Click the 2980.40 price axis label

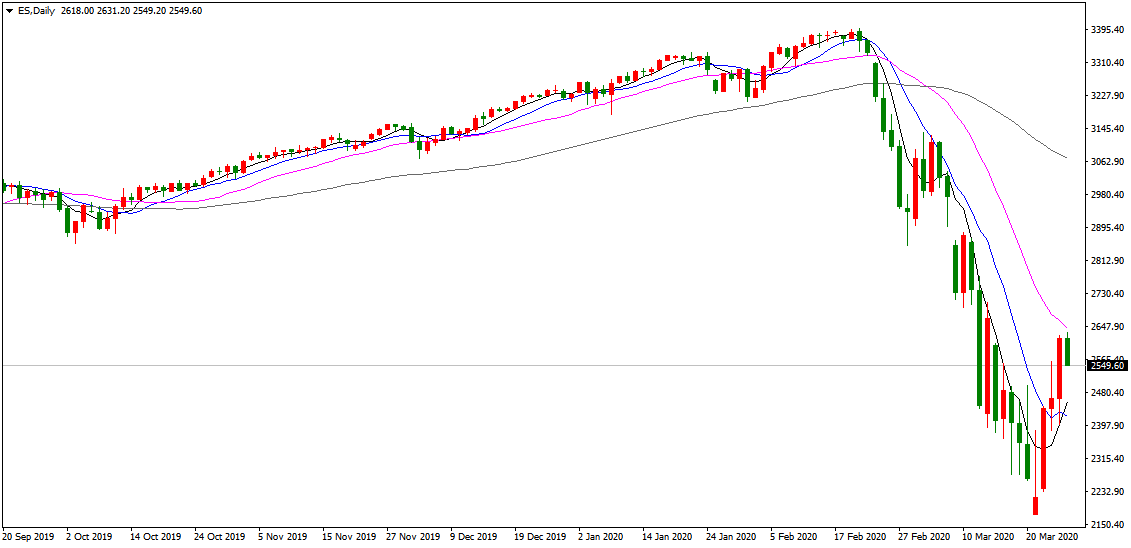point(1107,195)
